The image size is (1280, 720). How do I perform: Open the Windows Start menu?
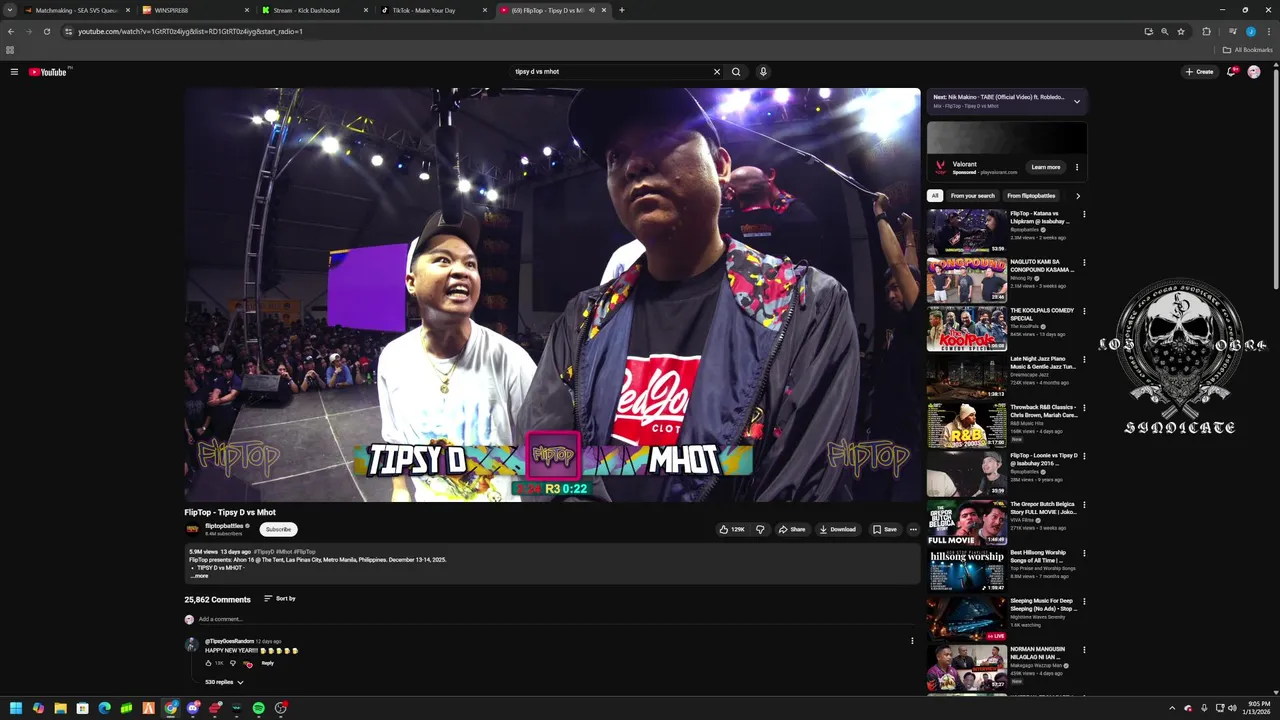tap(16, 708)
